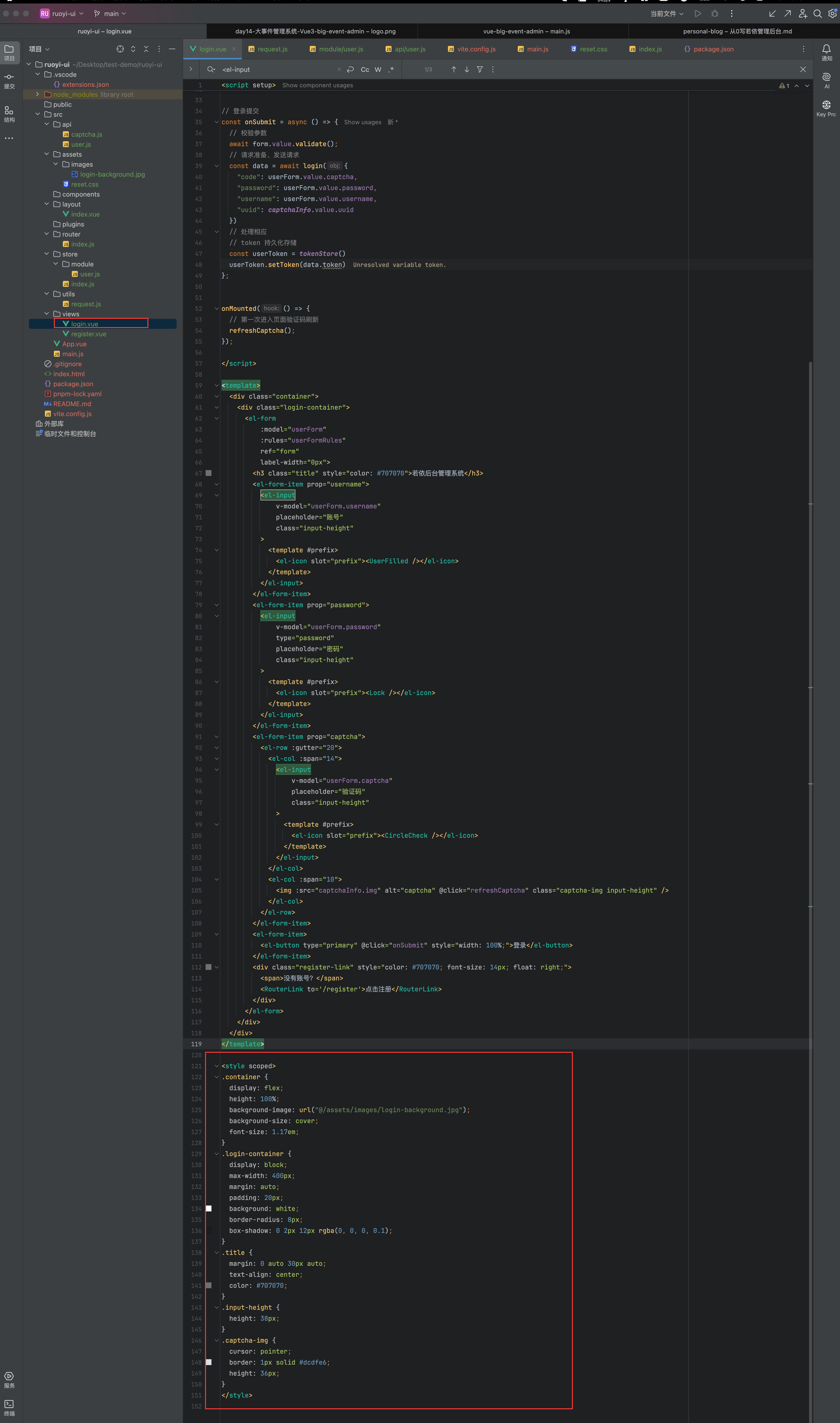The height and width of the screenshot is (1423, 840).
Task: Toggle Regex search option
Action: click(x=391, y=70)
